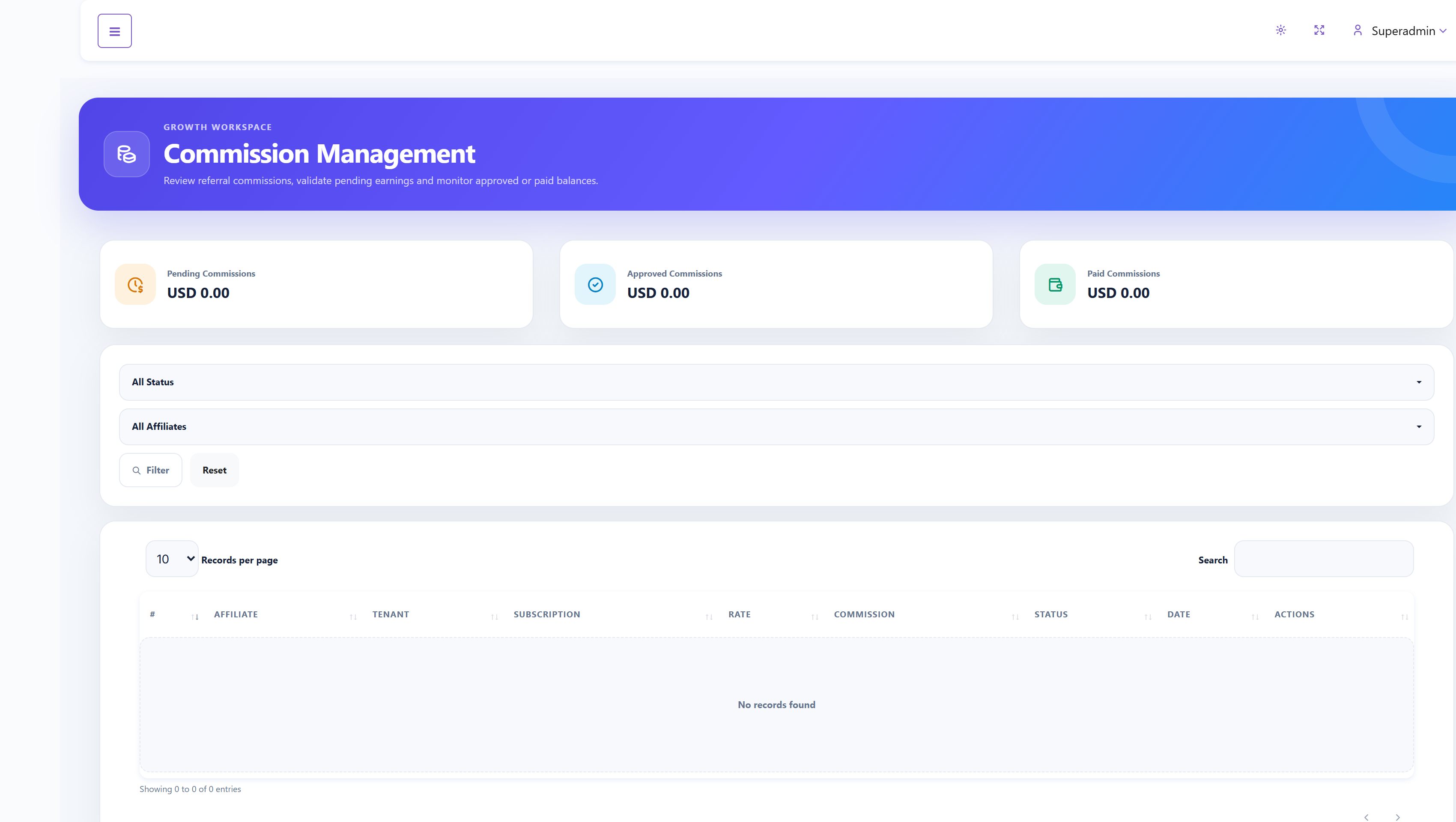Click the GROWTH WORKSPACE label
Screen dimensions: 1456x822
[x=218, y=127]
